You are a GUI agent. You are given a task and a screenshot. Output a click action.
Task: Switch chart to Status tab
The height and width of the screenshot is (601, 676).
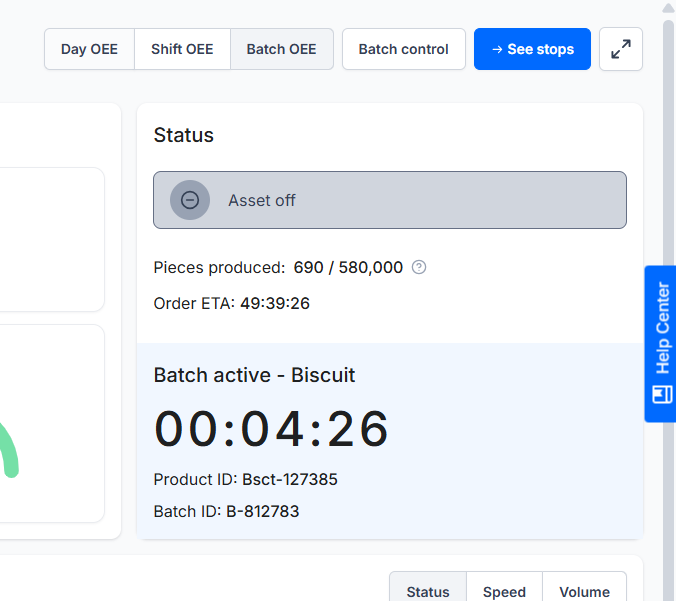coord(428,591)
